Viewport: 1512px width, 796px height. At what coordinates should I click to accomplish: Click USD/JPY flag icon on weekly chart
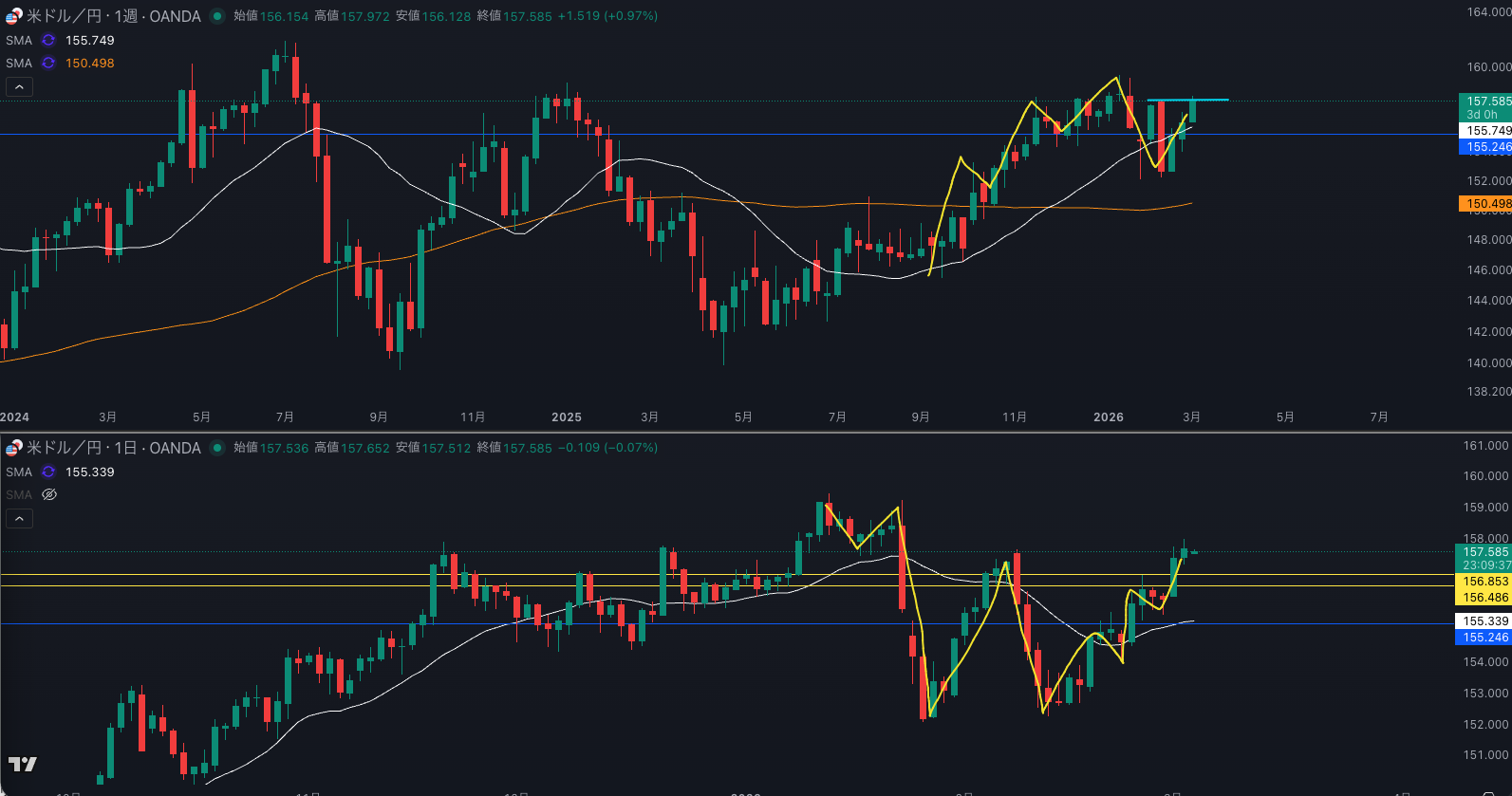(x=13, y=16)
